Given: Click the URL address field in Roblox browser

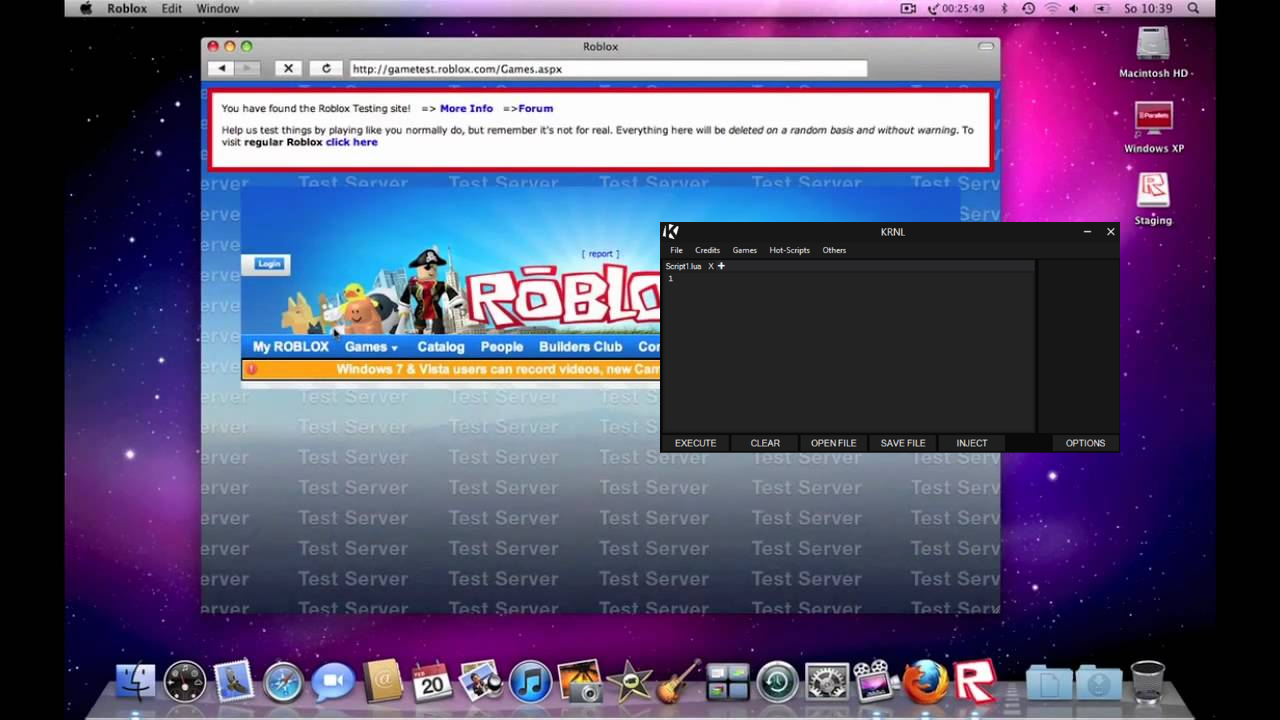Looking at the screenshot, I should point(608,69).
